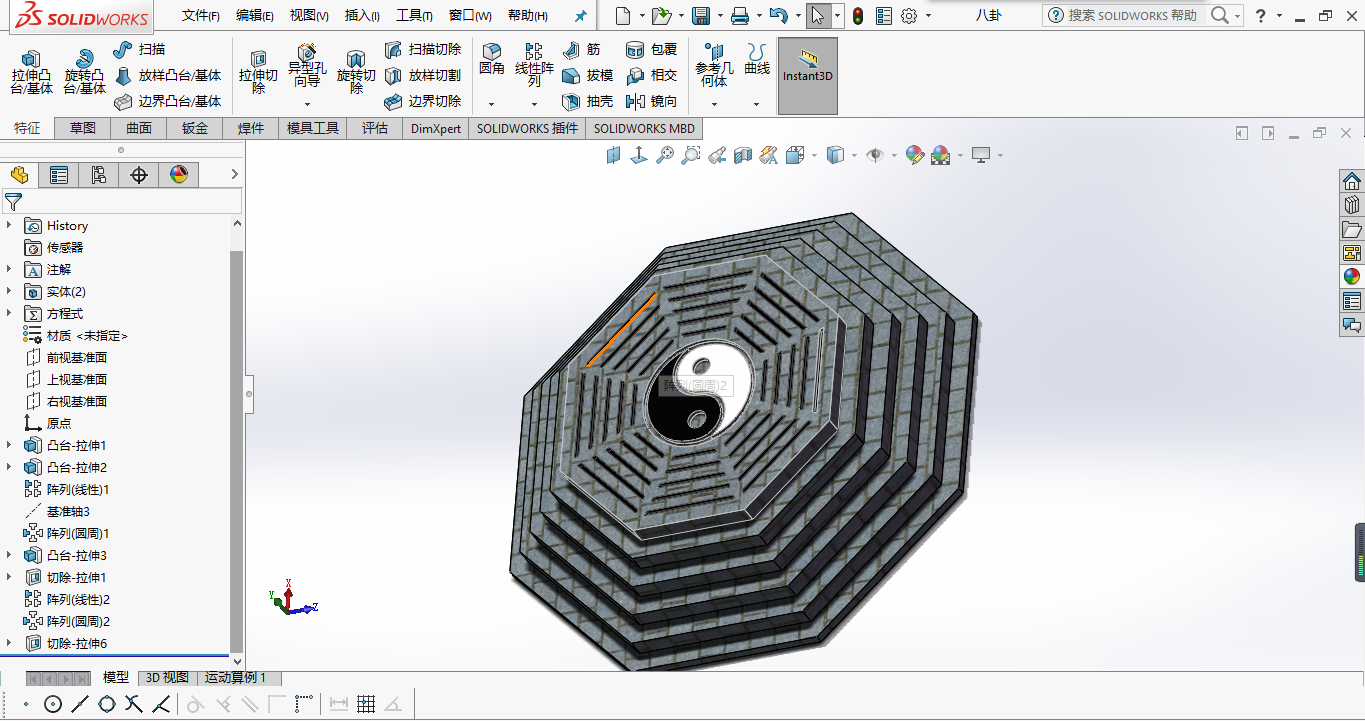This screenshot has height=721, width=1365.
Task: Pin the menu bar with the pushpin
Action: tap(580, 16)
